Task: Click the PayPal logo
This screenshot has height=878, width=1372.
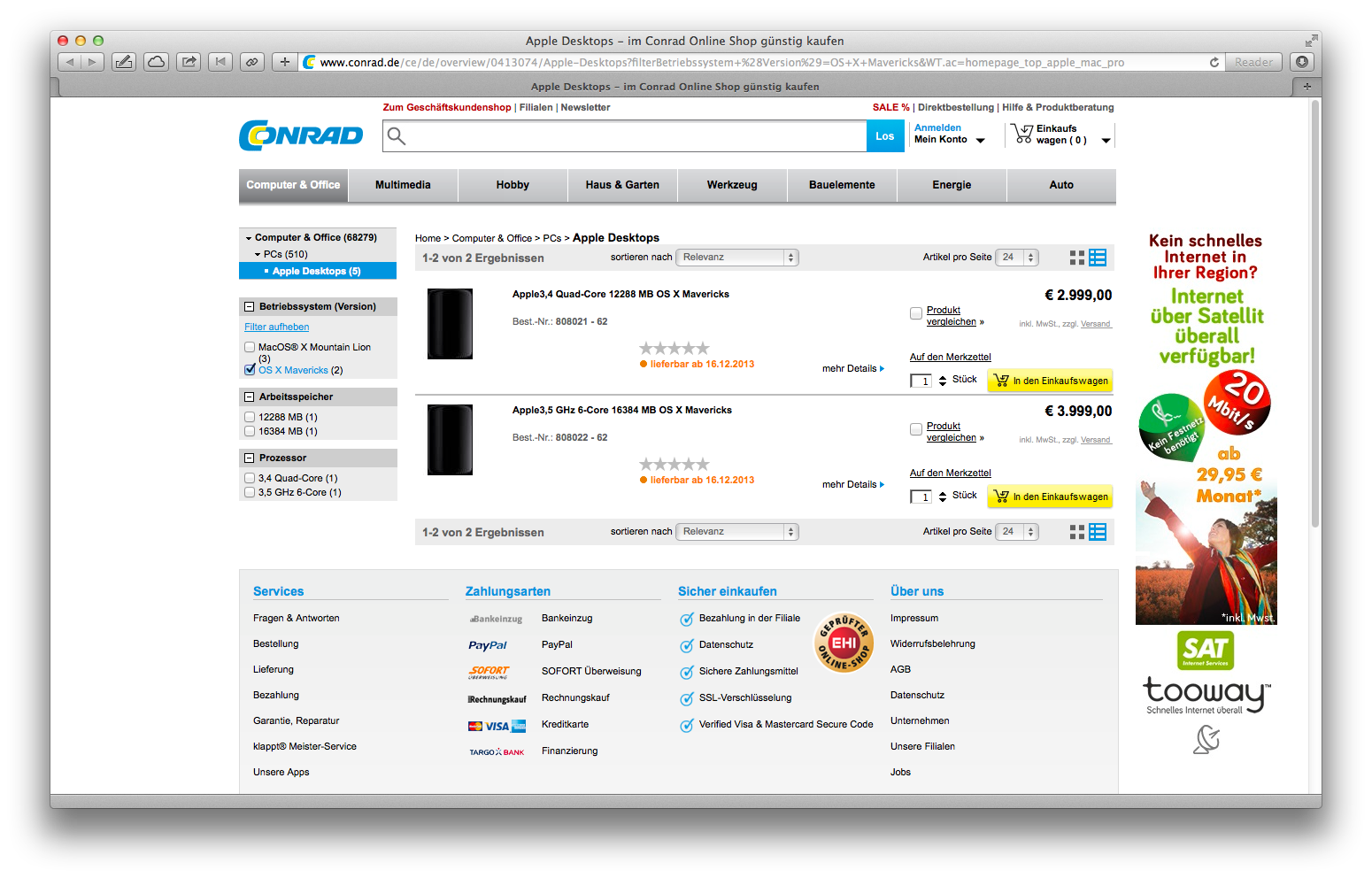Action: (x=488, y=645)
